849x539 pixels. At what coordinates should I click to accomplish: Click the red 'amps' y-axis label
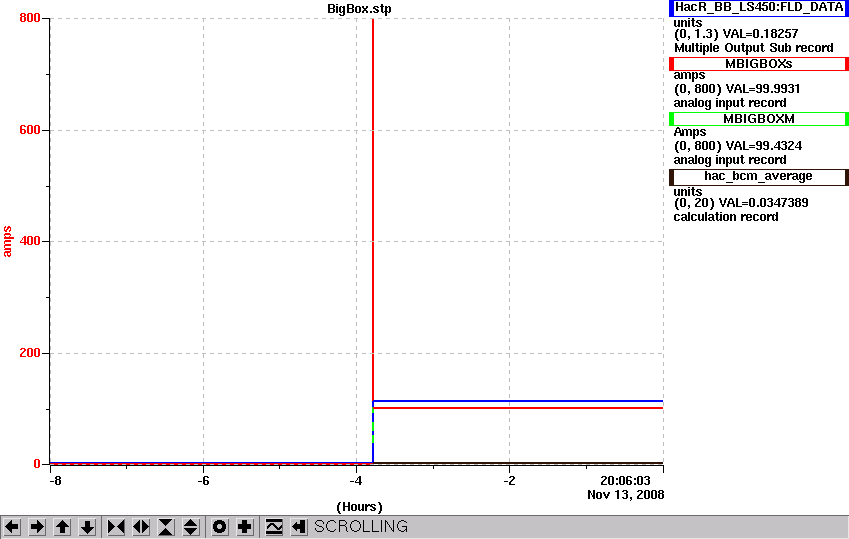pyautogui.click(x=7, y=242)
